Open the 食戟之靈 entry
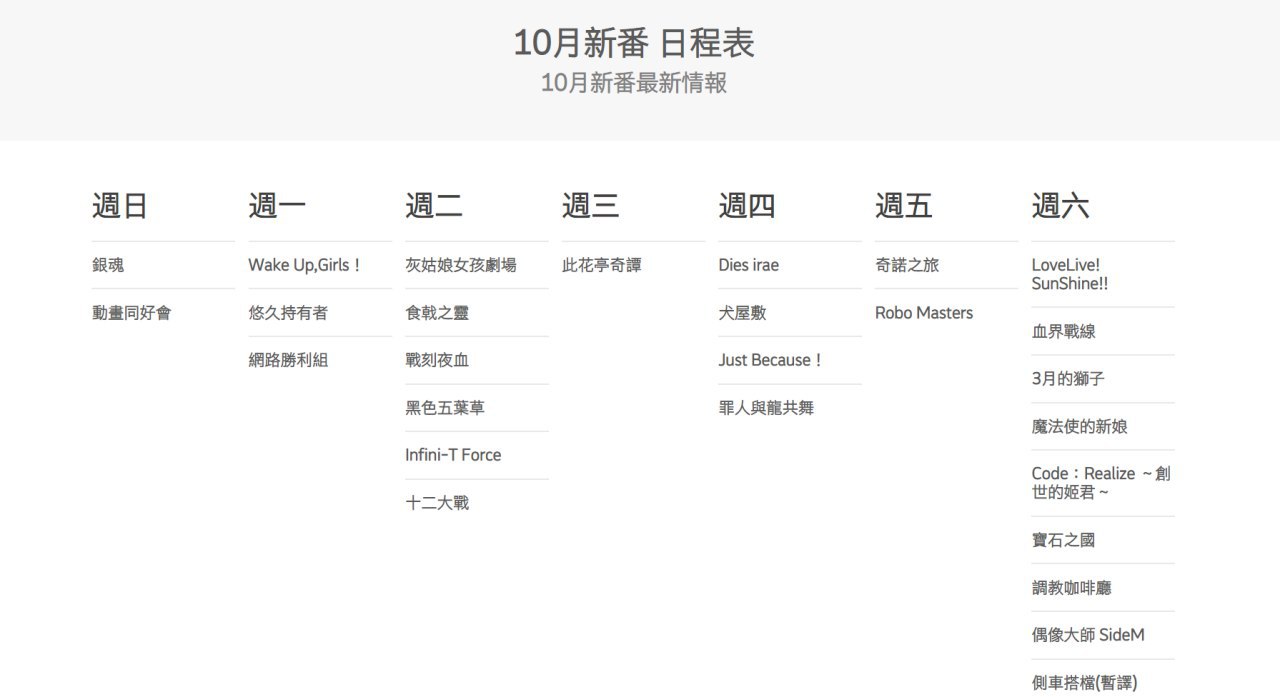 coord(437,313)
